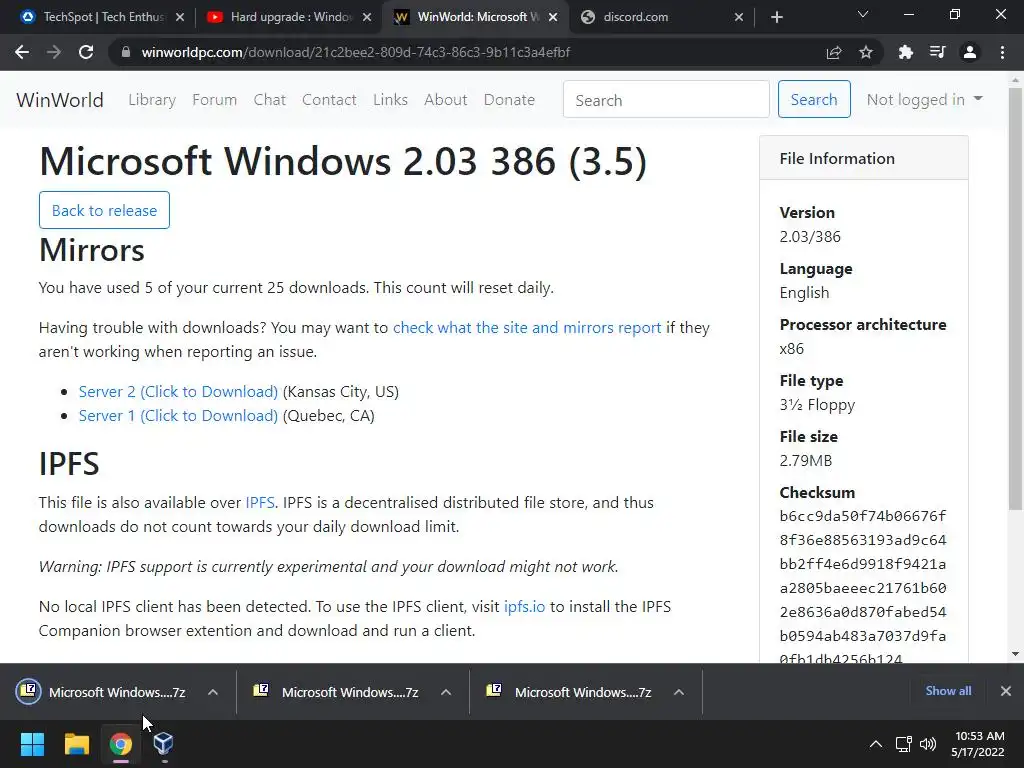
Task: Open VirtualBox from taskbar
Action: pos(163,744)
